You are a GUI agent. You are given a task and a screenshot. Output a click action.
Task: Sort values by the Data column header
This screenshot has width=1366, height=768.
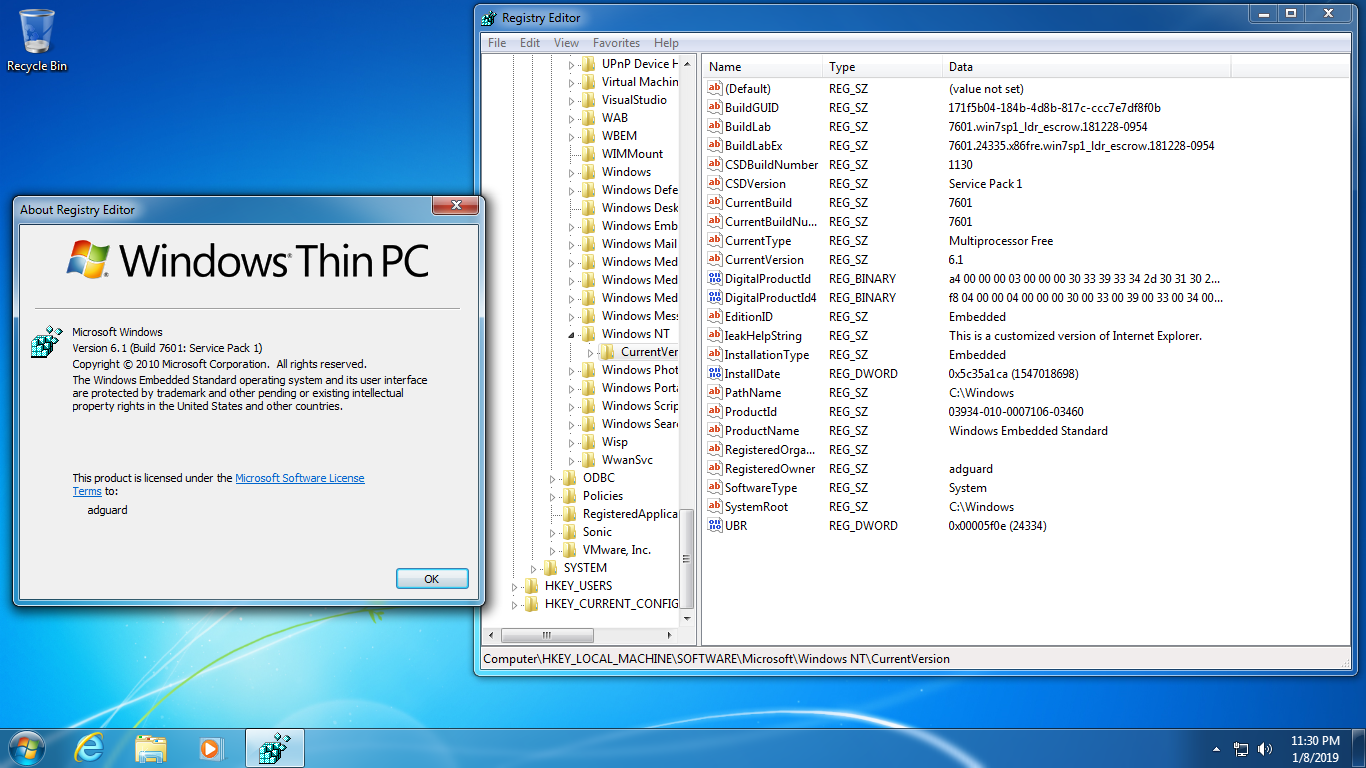point(1087,67)
